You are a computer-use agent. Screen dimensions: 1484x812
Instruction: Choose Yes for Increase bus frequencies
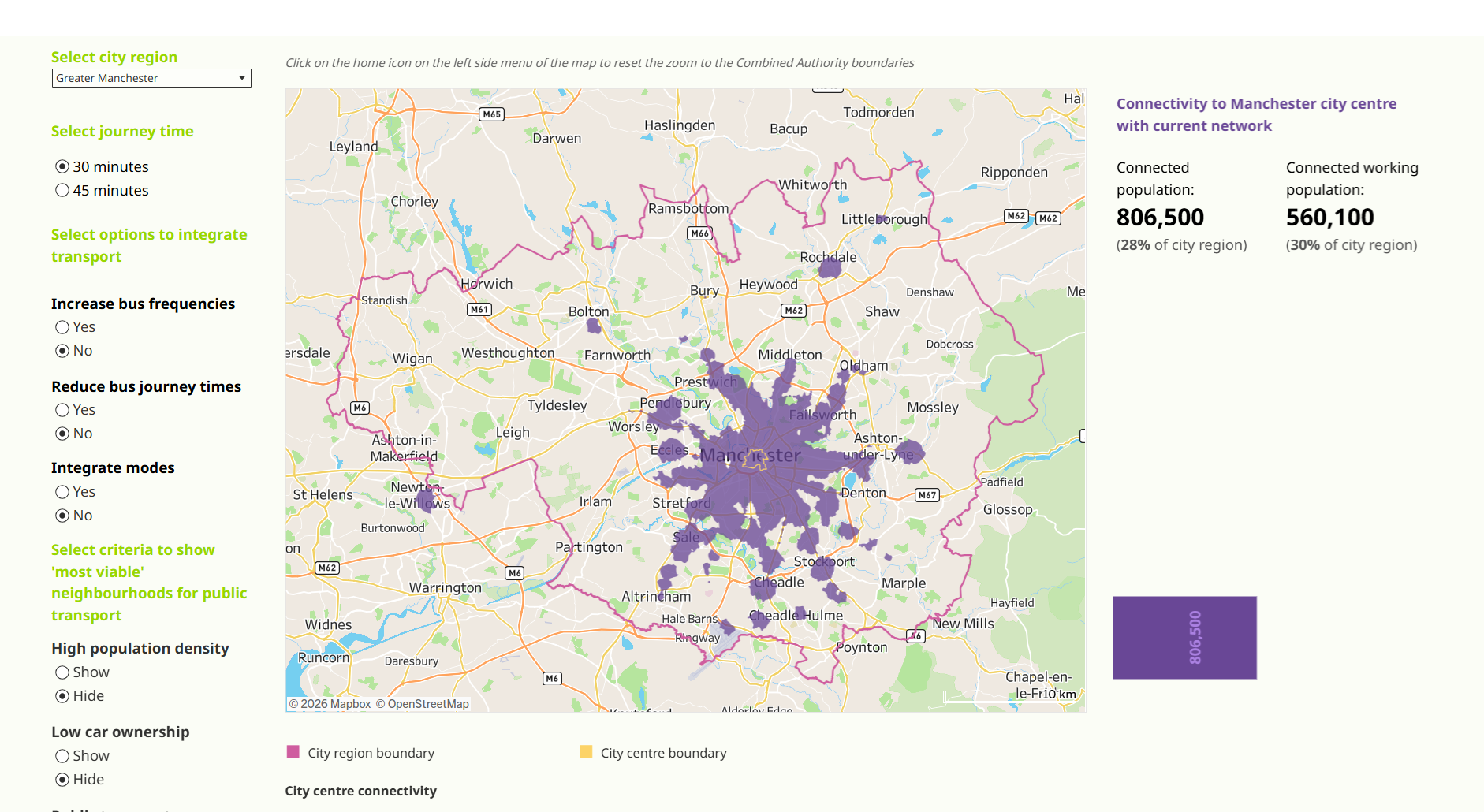pyautogui.click(x=62, y=327)
